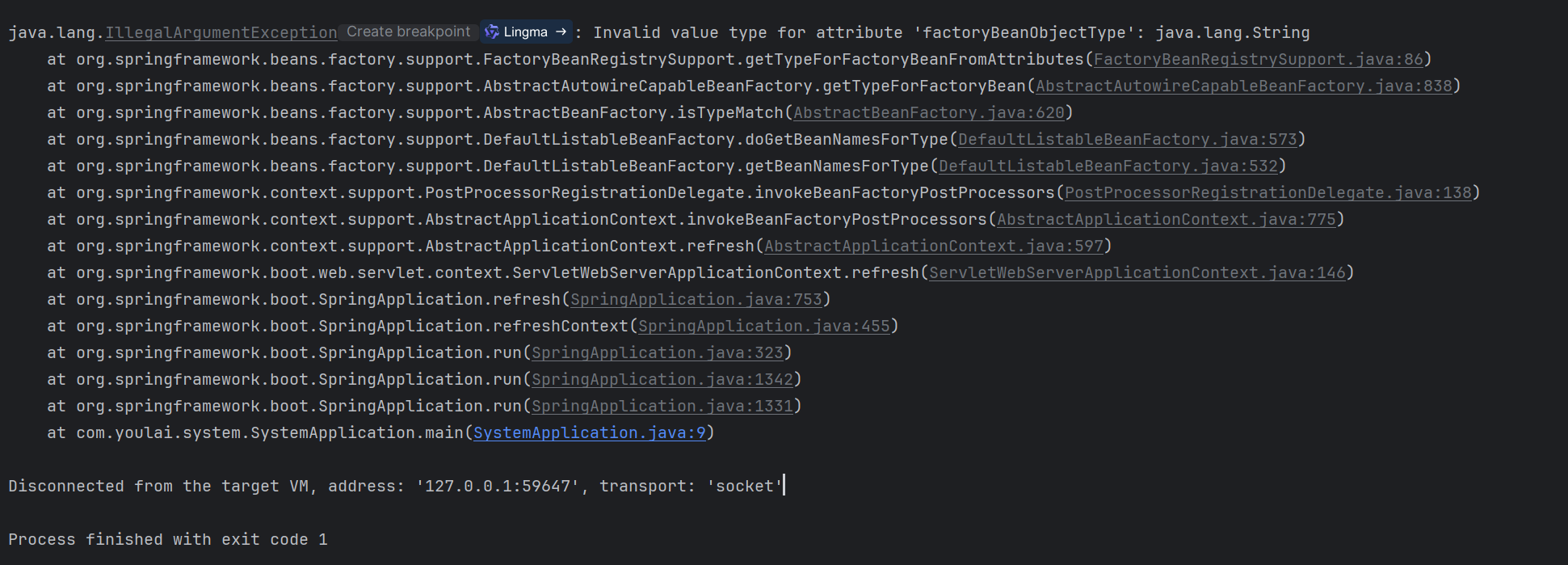This screenshot has height=565, width=1568.
Task: Navigate to SpringApplication.java:1331
Action: point(662,407)
